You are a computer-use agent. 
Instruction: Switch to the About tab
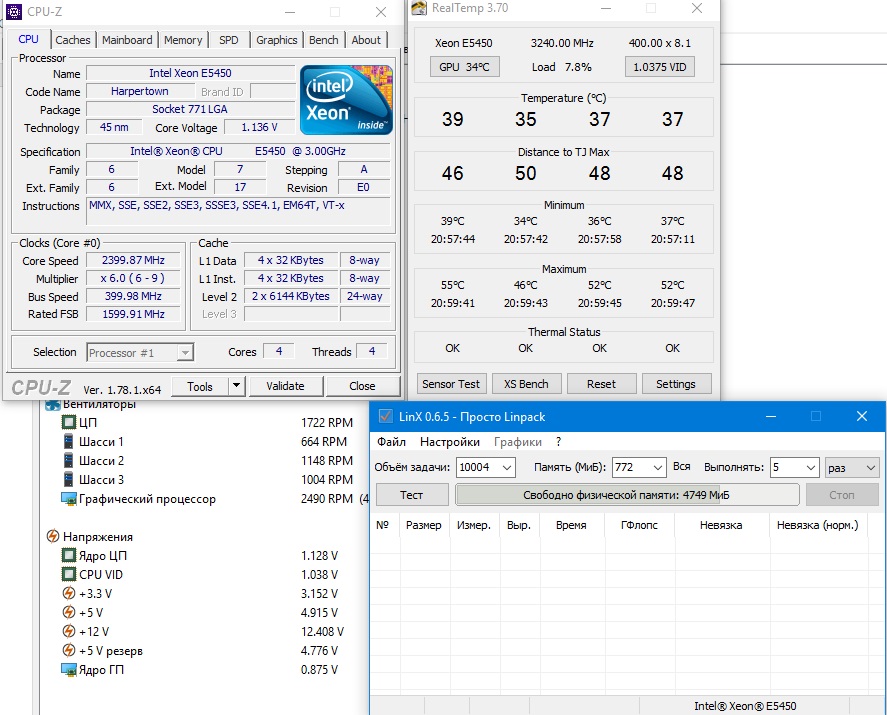pyautogui.click(x=366, y=40)
